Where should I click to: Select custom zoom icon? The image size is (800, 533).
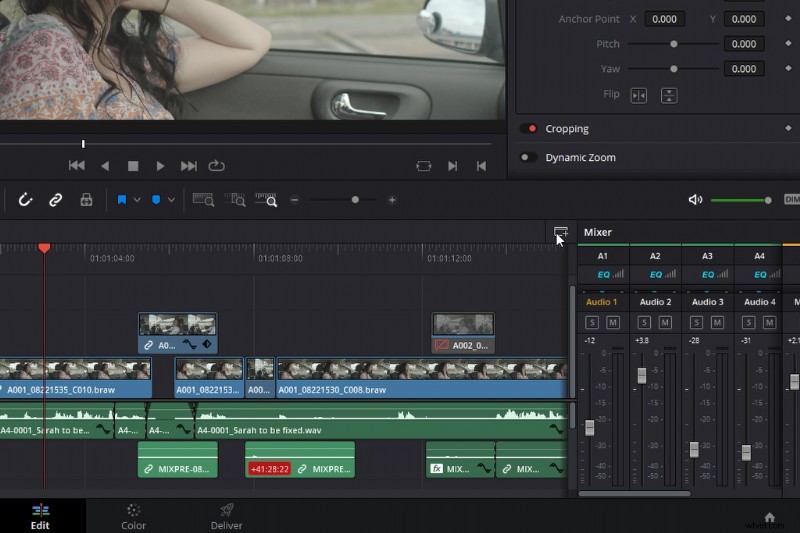(266, 199)
